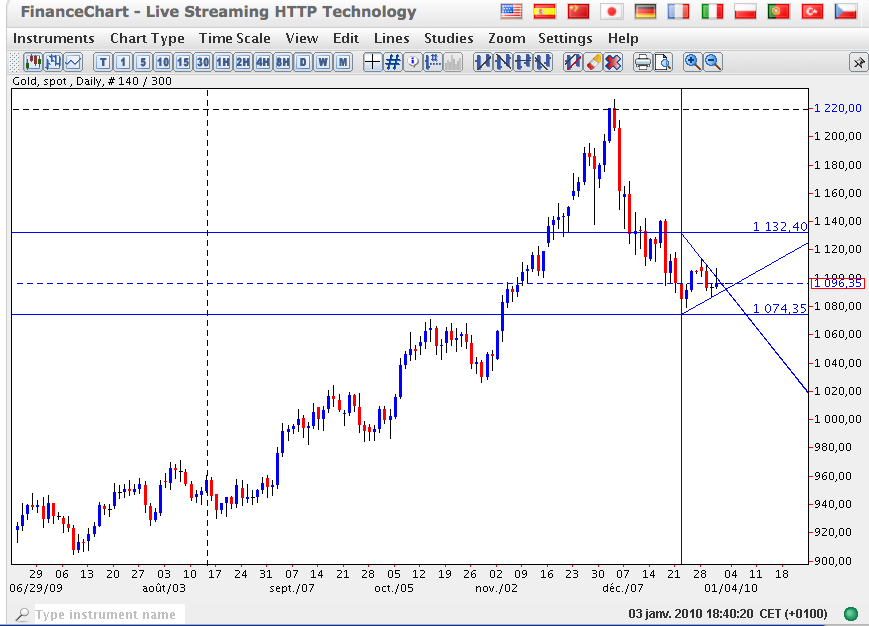Image resolution: width=869 pixels, height=626 pixels.
Task: Toggle the grid display button
Action: coord(393,62)
